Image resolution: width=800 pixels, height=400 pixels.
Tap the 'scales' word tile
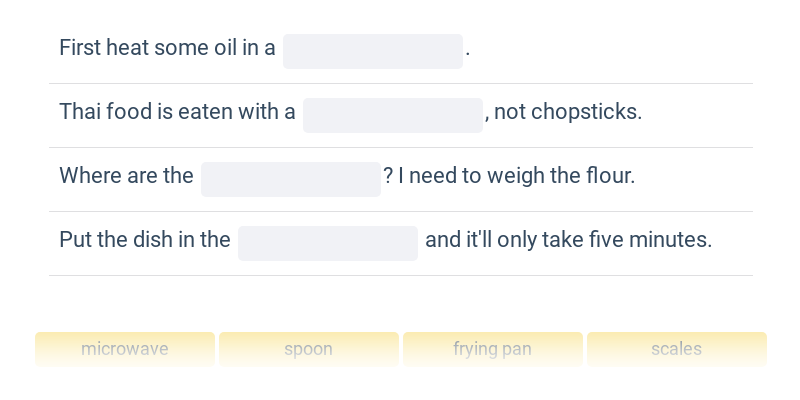(x=677, y=349)
